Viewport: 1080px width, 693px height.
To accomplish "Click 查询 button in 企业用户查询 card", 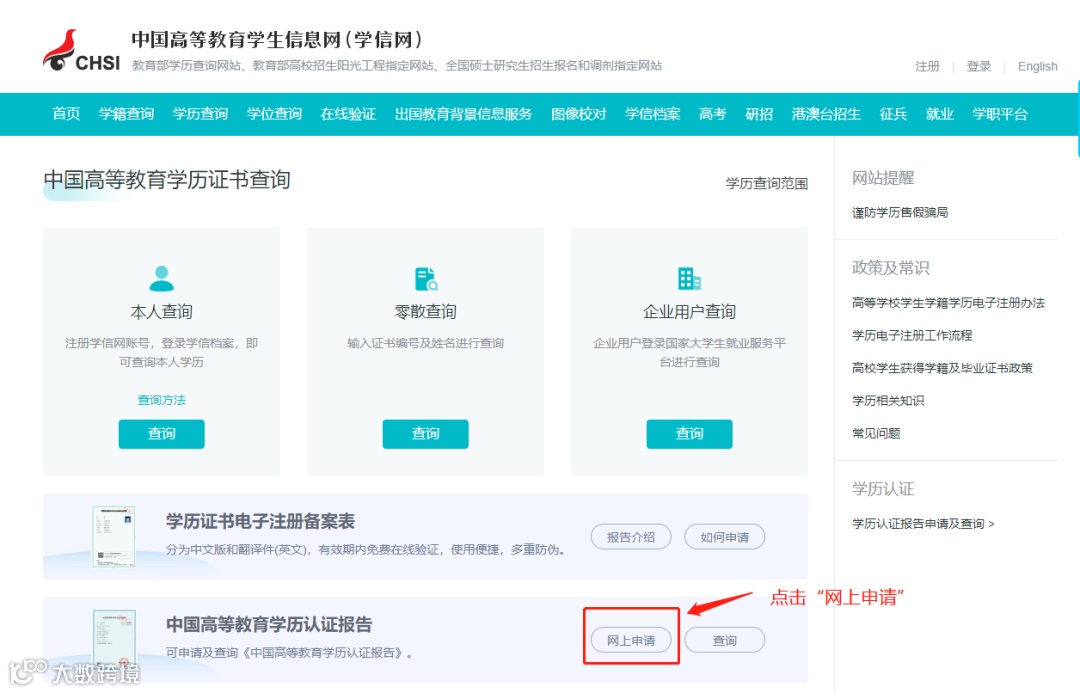I will (689, 434).
